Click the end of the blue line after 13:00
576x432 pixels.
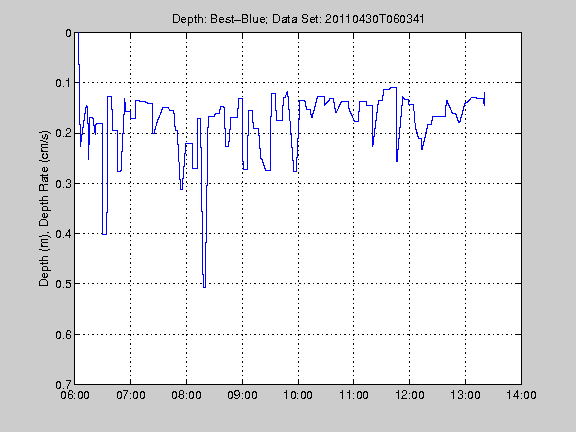pyautogui.click(x=485, y=99)
